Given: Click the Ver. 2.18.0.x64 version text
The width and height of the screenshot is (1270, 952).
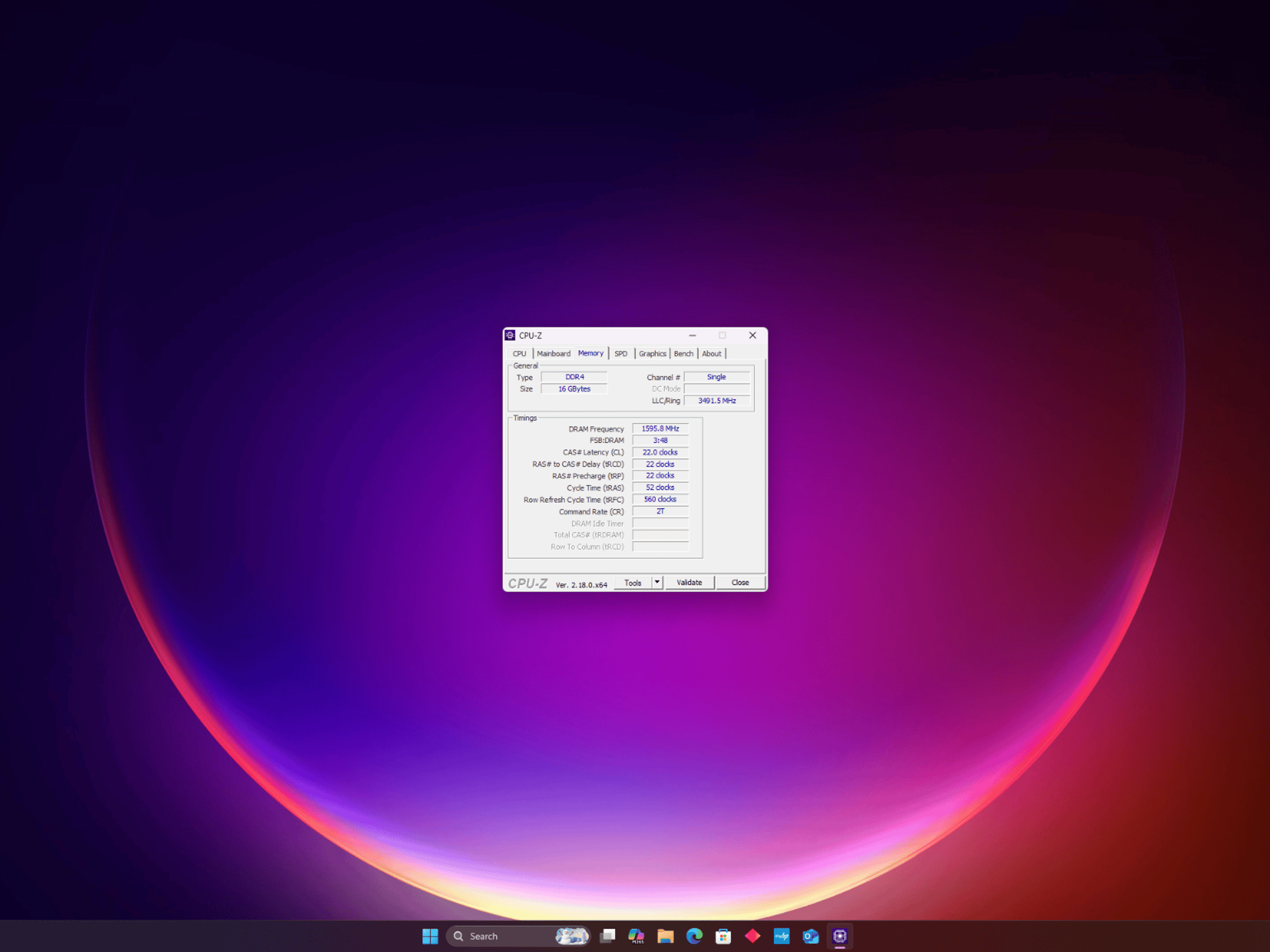Looking at the screenshot, I should (581, 585).
